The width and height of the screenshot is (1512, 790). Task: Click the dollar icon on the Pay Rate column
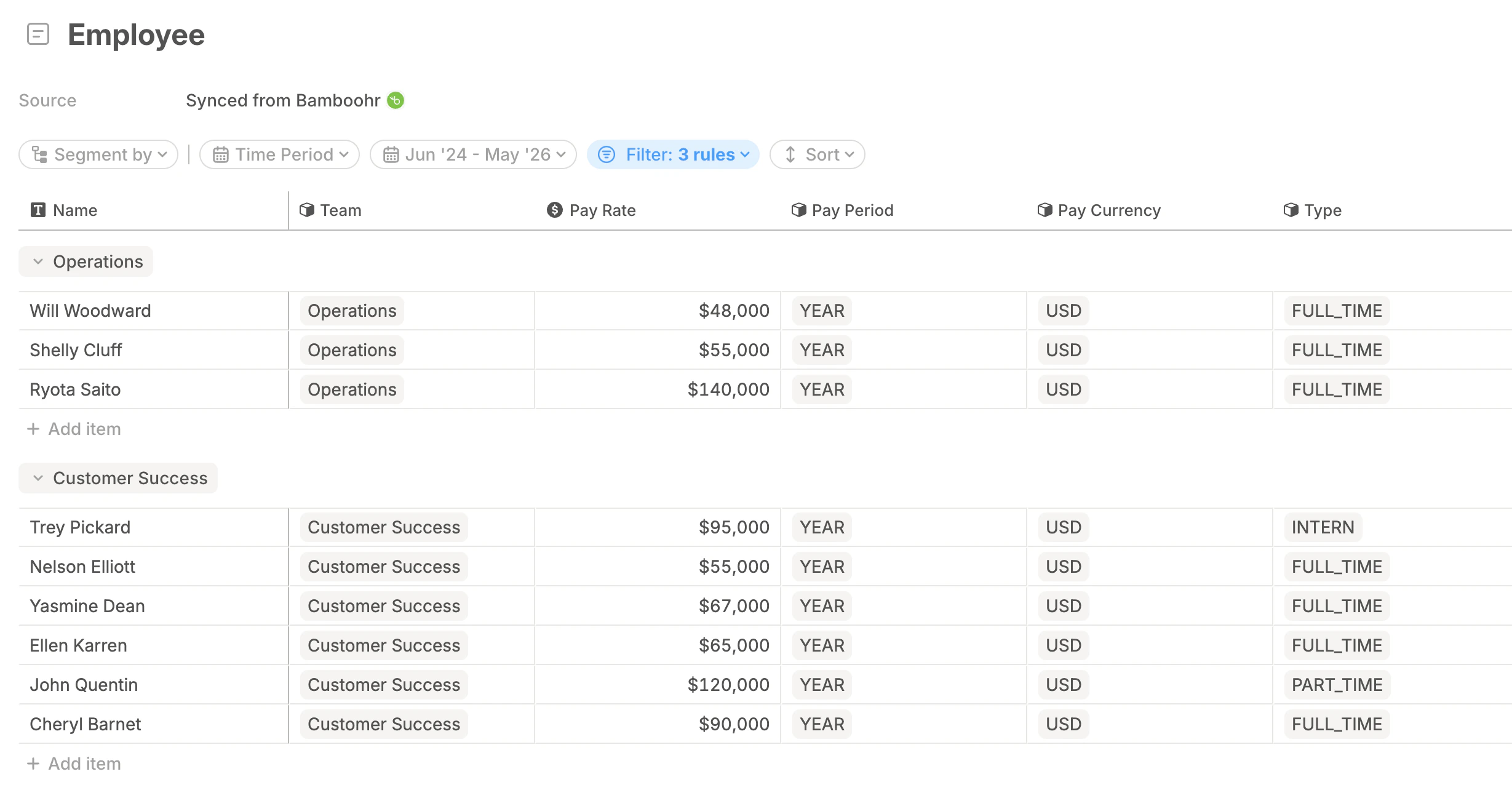coord(554,210)
